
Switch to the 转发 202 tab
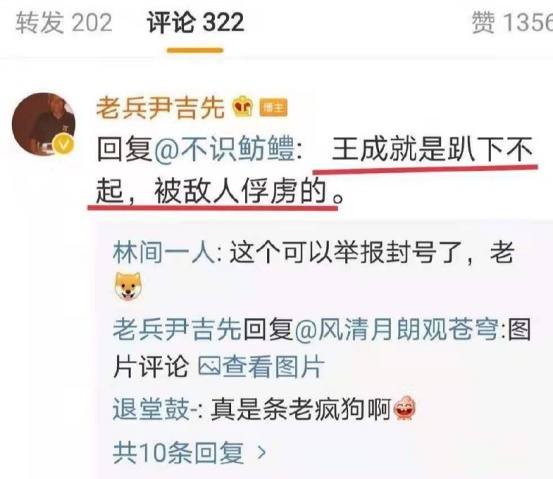click(64, 23)
